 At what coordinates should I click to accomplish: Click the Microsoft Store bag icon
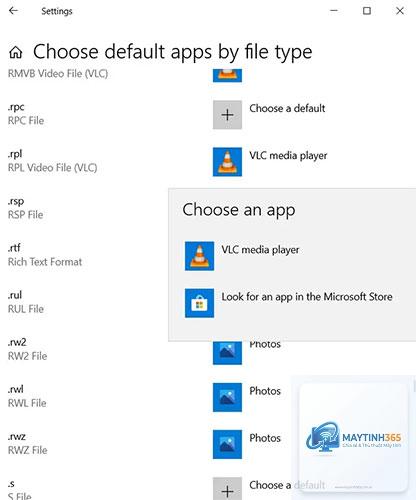click(x=199, y=303)
